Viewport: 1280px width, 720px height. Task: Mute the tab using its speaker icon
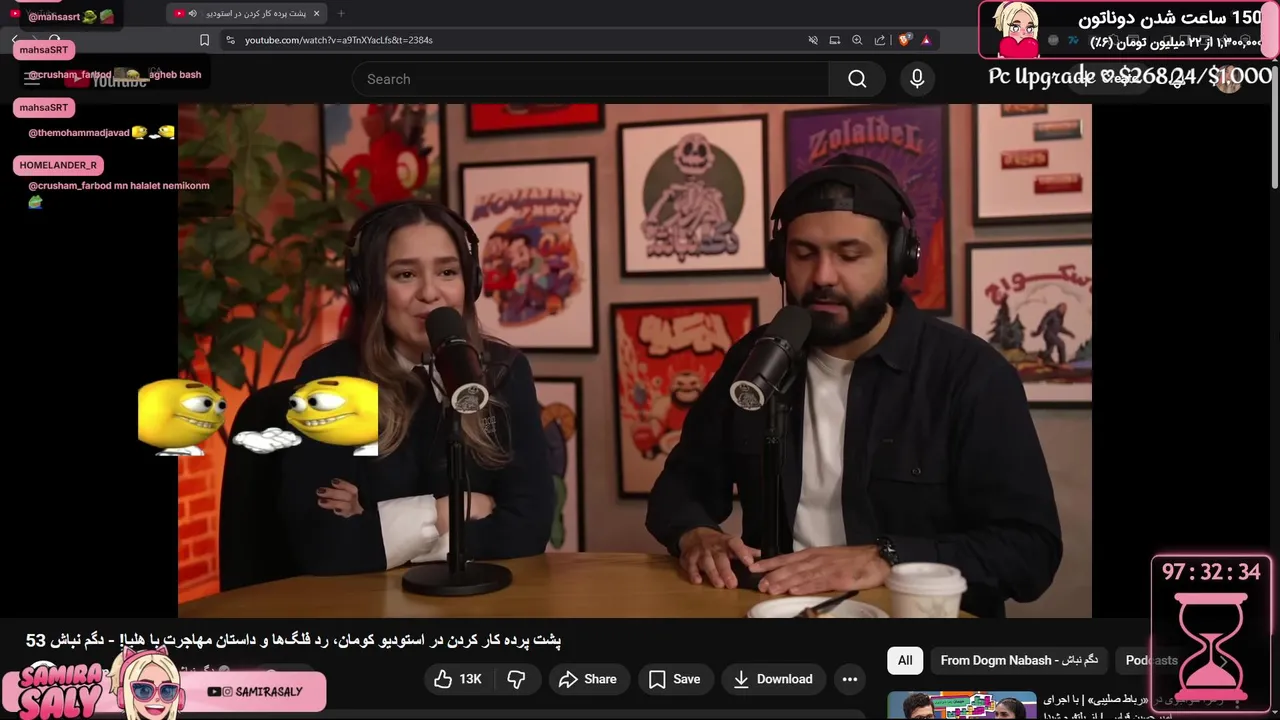pos(191,13)
